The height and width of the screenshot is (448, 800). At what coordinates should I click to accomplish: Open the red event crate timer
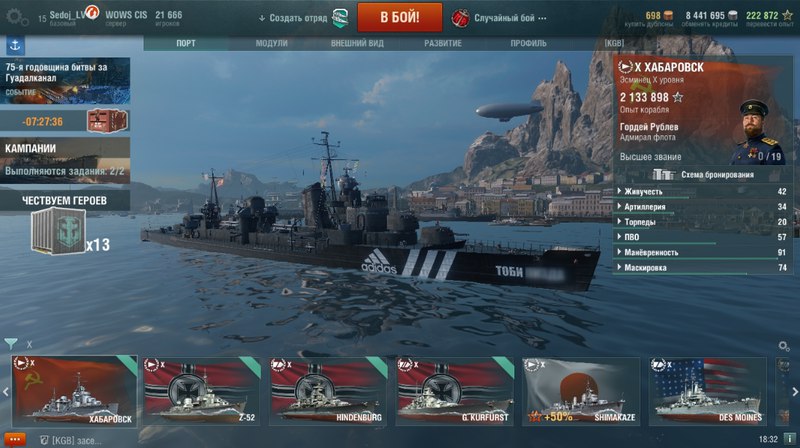(x=65, y=121)
